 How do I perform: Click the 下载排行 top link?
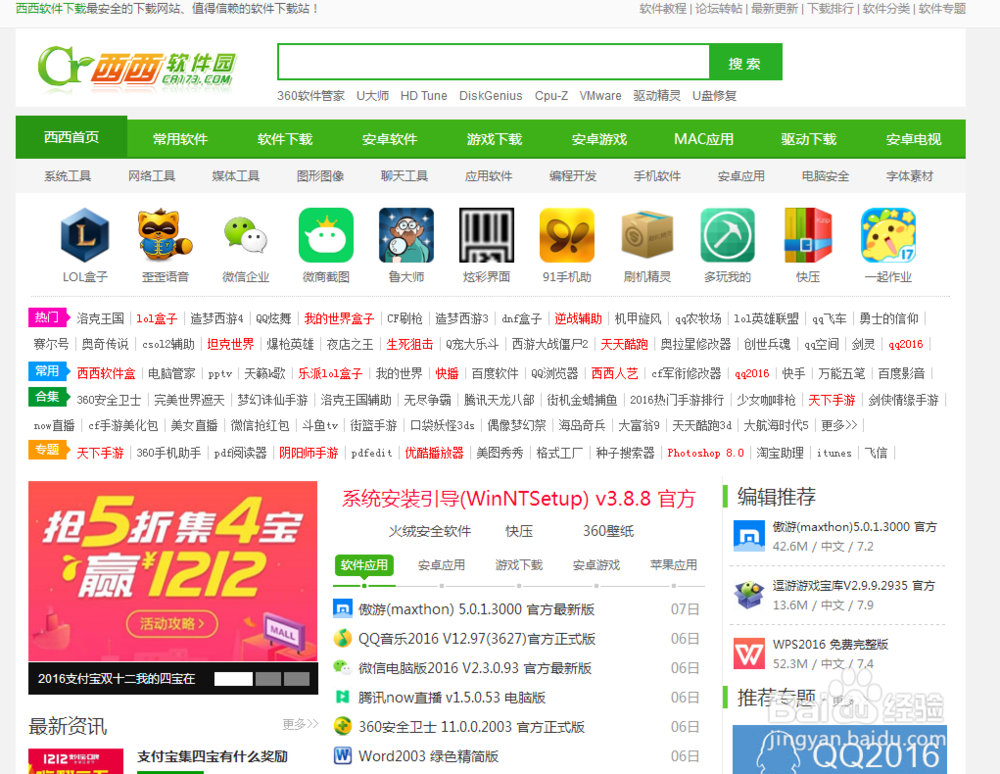point(830,9)
